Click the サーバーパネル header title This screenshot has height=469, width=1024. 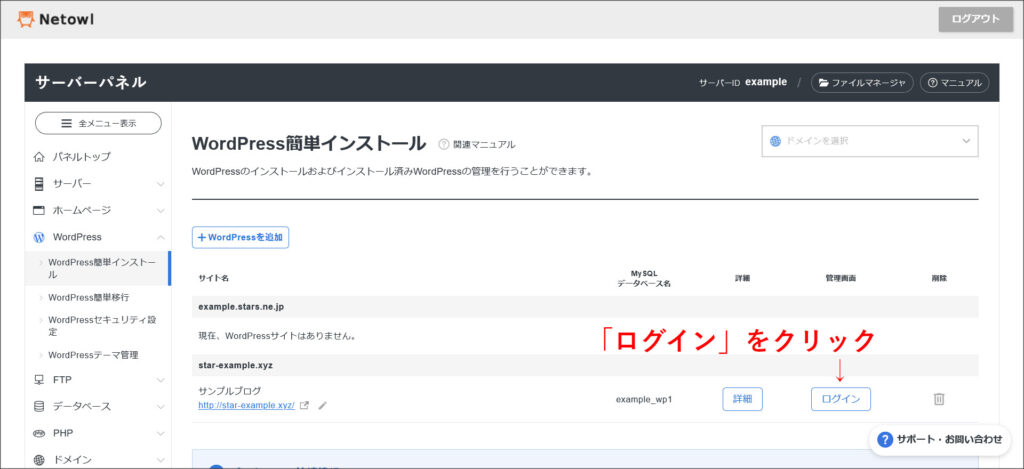tap(91, 82)
